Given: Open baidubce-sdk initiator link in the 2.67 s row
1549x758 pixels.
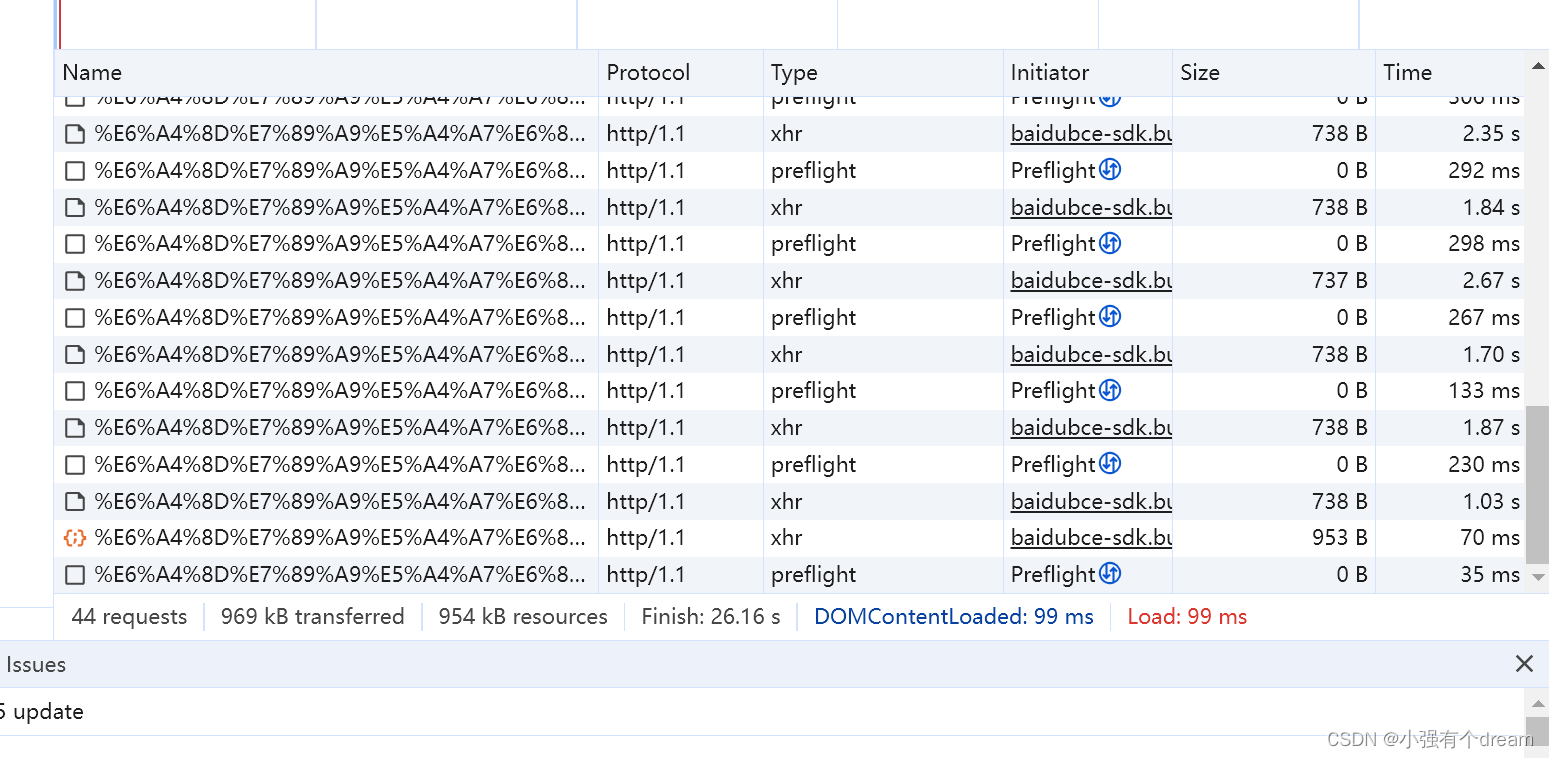Looking at the screenshot, I should point(1091,281).
